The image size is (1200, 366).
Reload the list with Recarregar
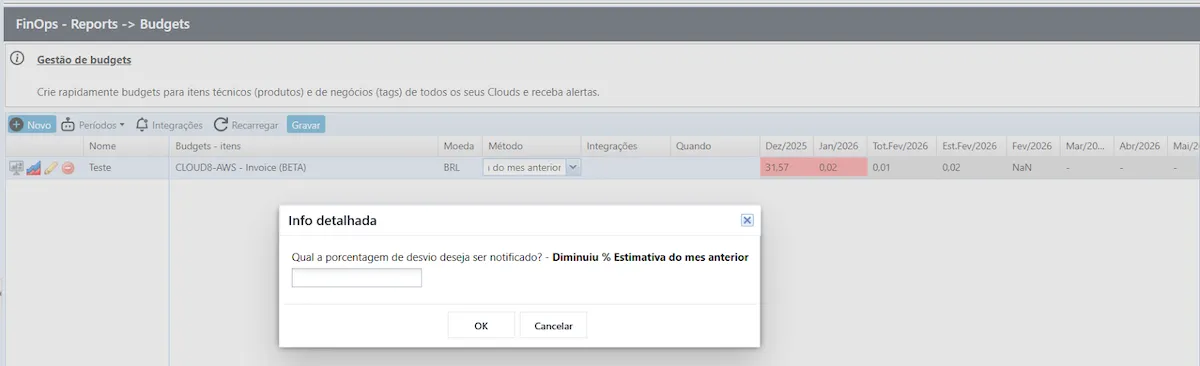point(246,125)
